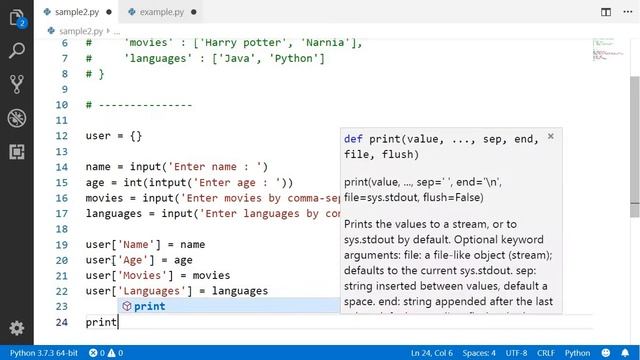Click the "# 'languages'" comment on line 7
The height and width of the screenshot is (360, 640).
(x=205, y=58)
